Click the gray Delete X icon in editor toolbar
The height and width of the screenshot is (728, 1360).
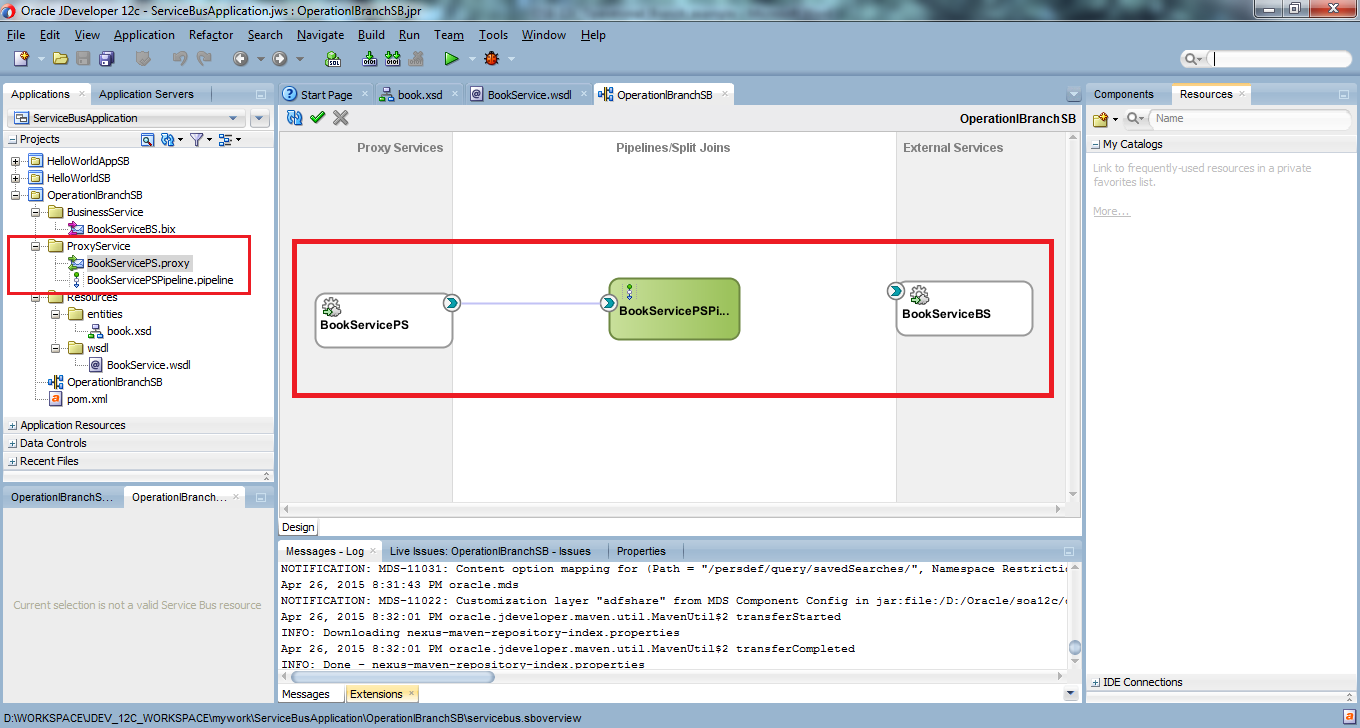click(x=341, y=118)
